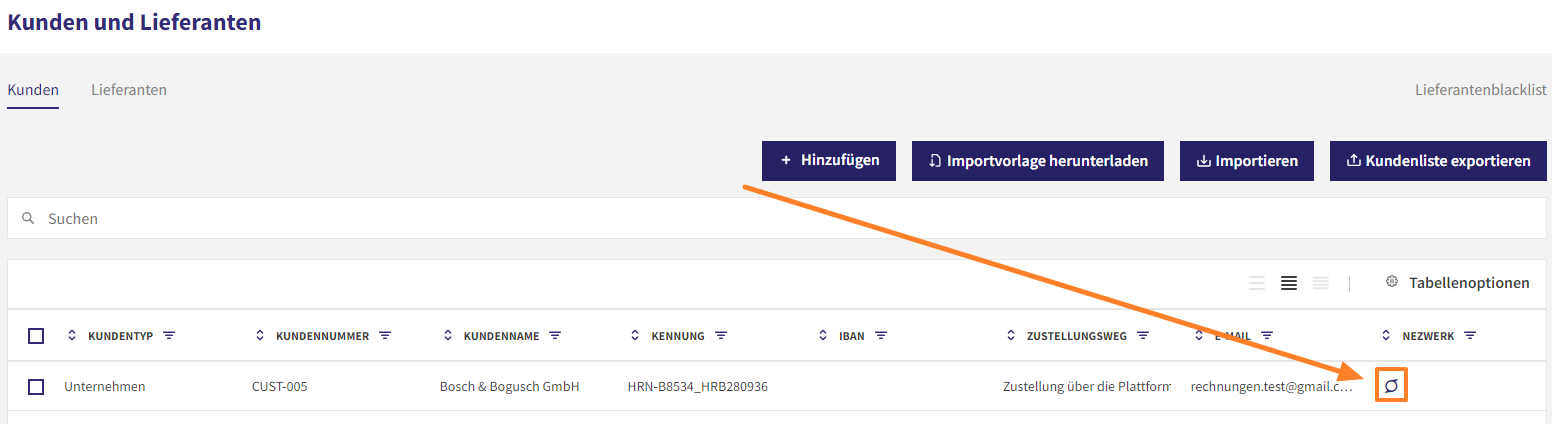Open filter for Kundenname column
Screen dimensions: 1552x424
point(555,336)
